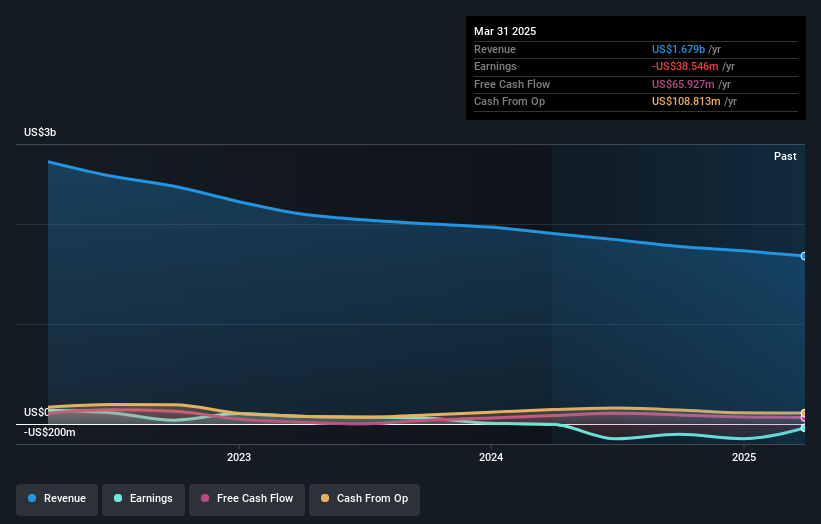
Task: Click the 2024 x-axis label
Action: (x=491, y=457)
